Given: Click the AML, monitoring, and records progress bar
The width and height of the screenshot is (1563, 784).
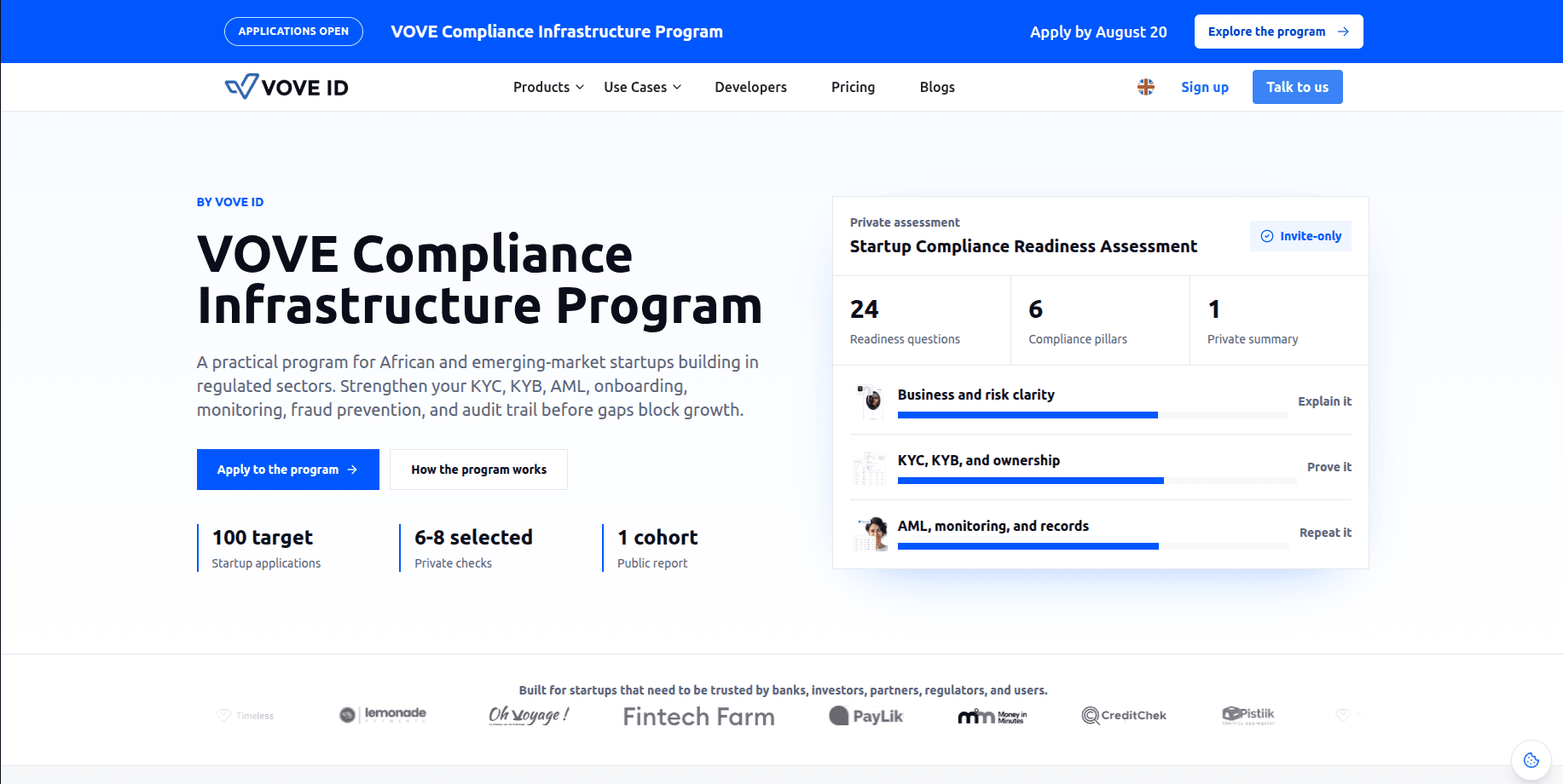Looking at the screenshot, I should click(x=1093, y=546).
